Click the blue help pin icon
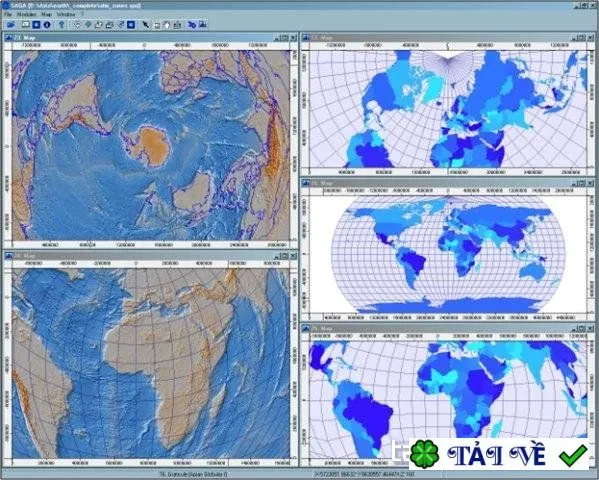599x480 pixels. pos(62,25)
